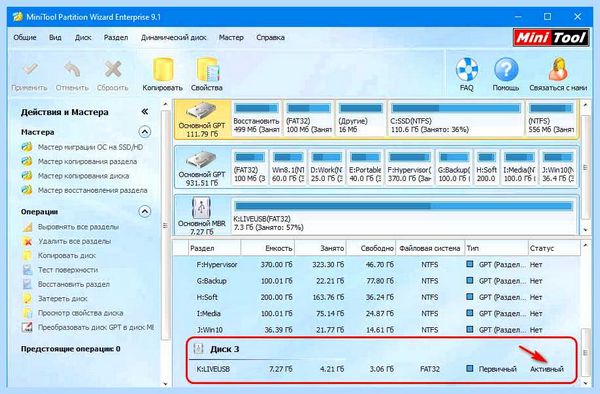Select the 7.27 ГБ USB MBR disk icon
Image resolution: width=600 pixels, height=394 pixels.
tap(202, 208)
